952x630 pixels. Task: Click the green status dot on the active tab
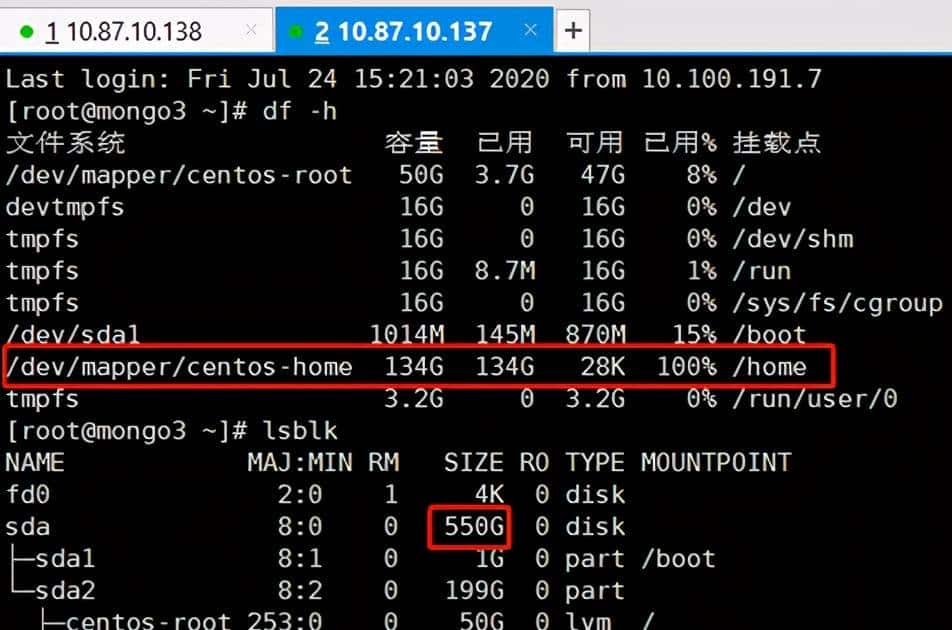pos(297,29)
